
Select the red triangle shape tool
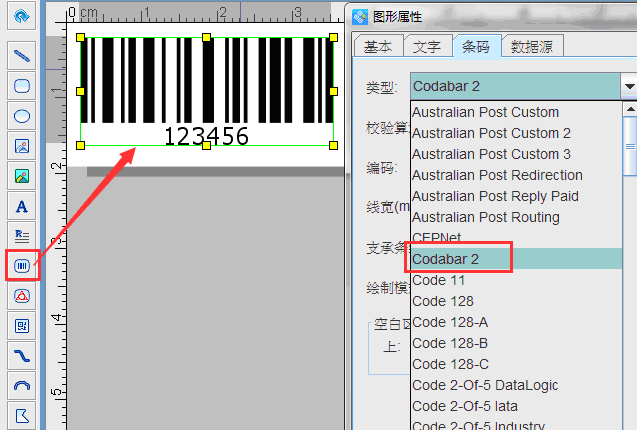pyautogui.click(x=22, y=296)
